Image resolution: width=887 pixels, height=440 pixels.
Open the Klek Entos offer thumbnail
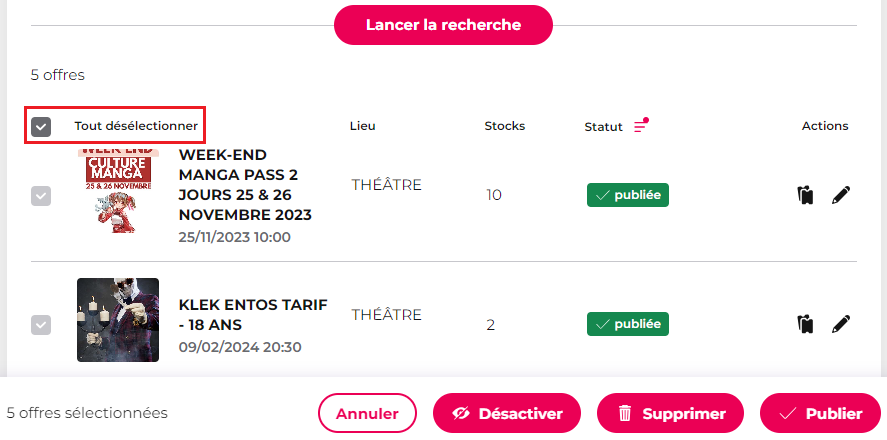point(118,319)
